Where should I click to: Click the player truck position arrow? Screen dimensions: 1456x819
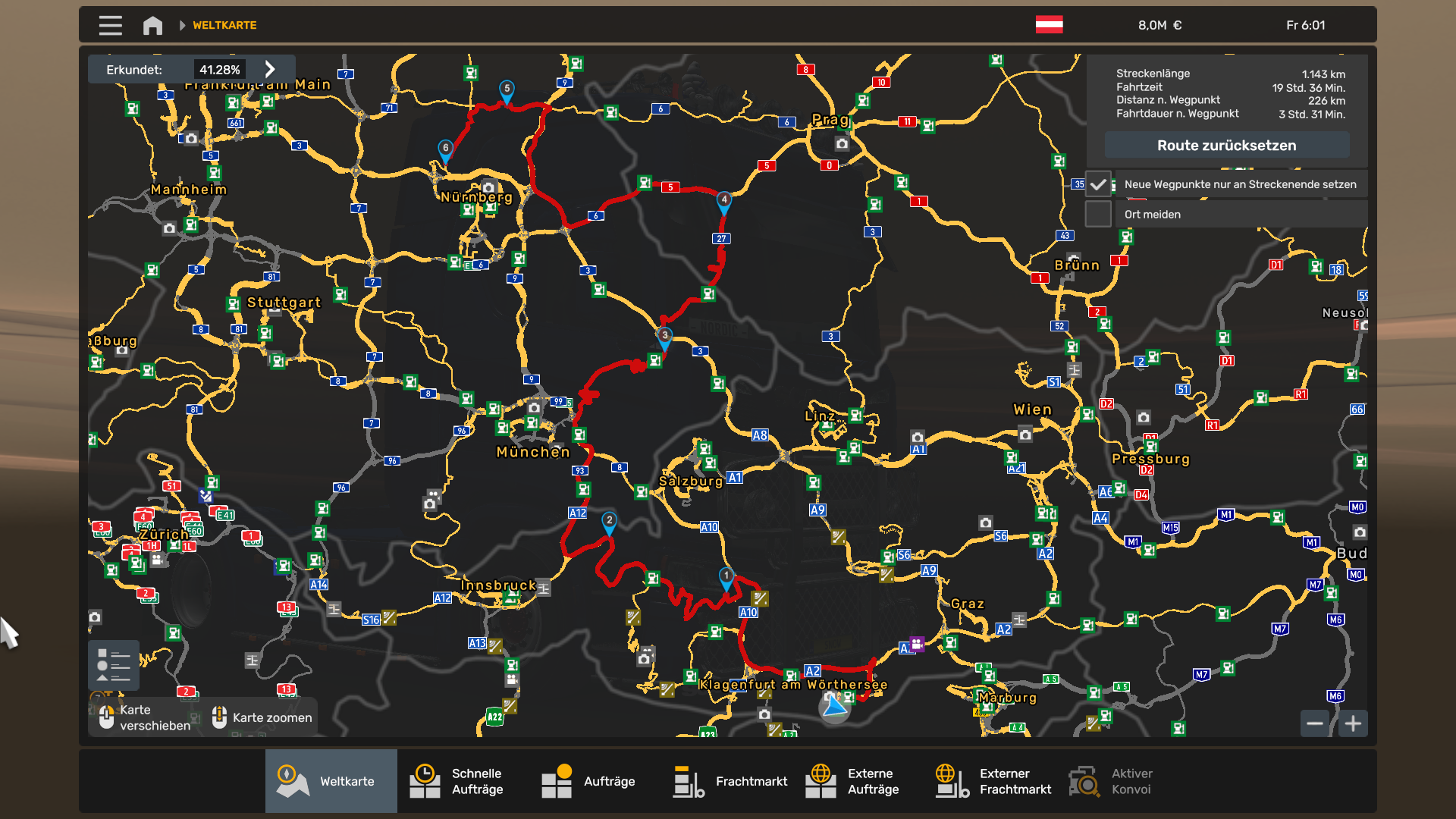(834, 707)
